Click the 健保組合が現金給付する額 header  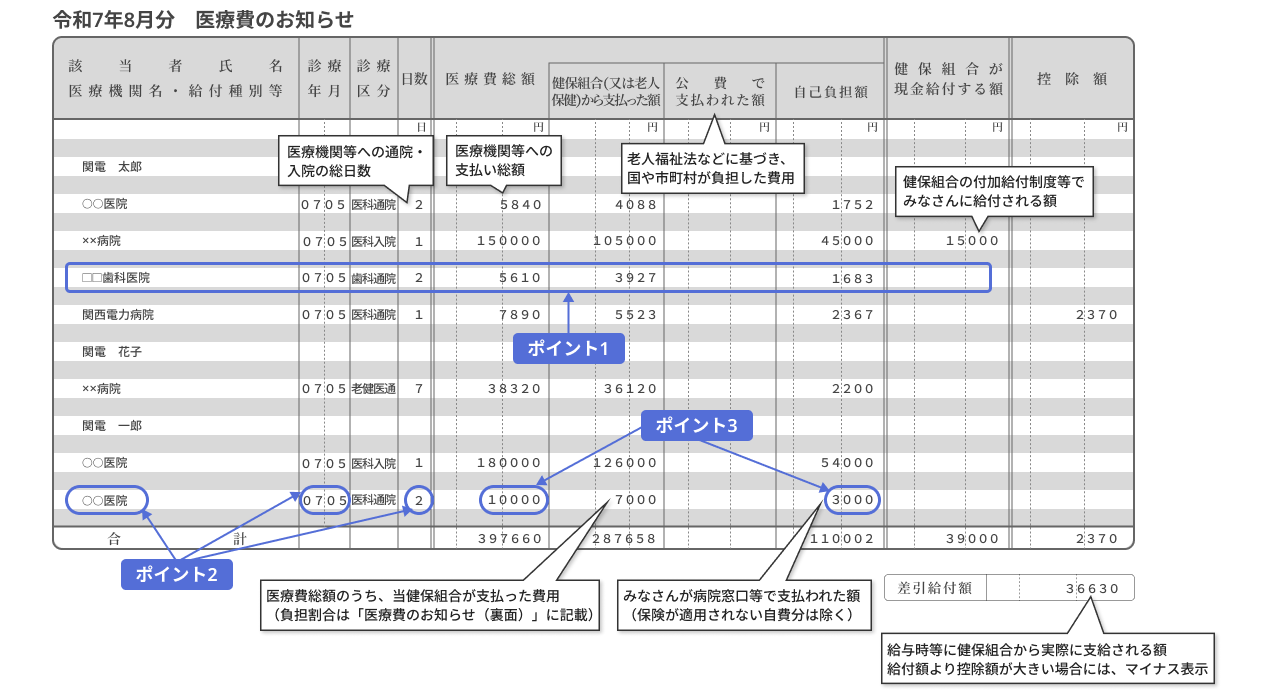(x=947, y=79)
